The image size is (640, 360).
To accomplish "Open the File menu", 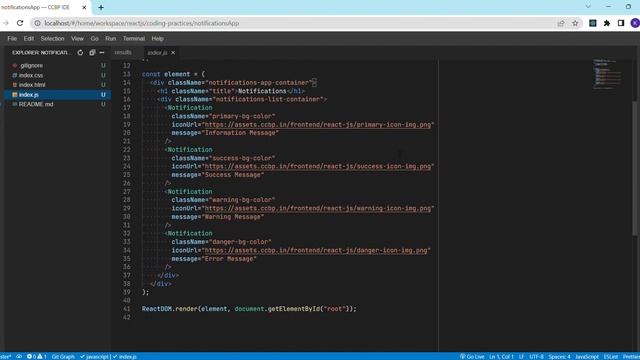I will tap(12, 38).
